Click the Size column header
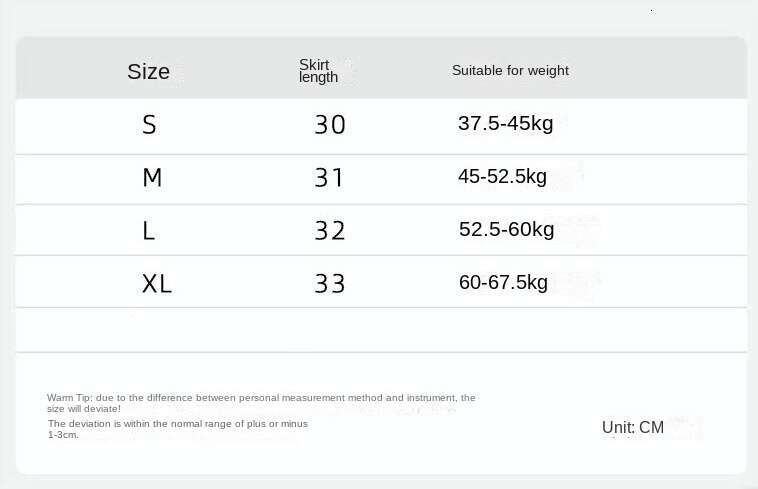Viewport: 758px width, 489px height. click(148, 71)
